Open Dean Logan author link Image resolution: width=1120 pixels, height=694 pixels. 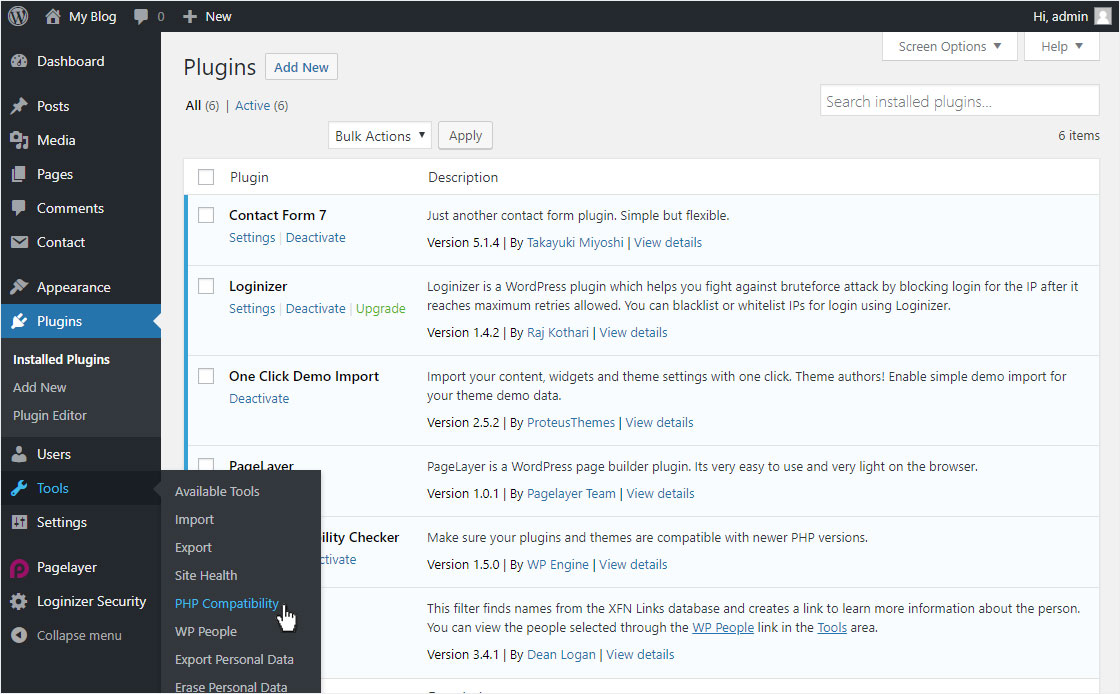click(x=561, y=655)
